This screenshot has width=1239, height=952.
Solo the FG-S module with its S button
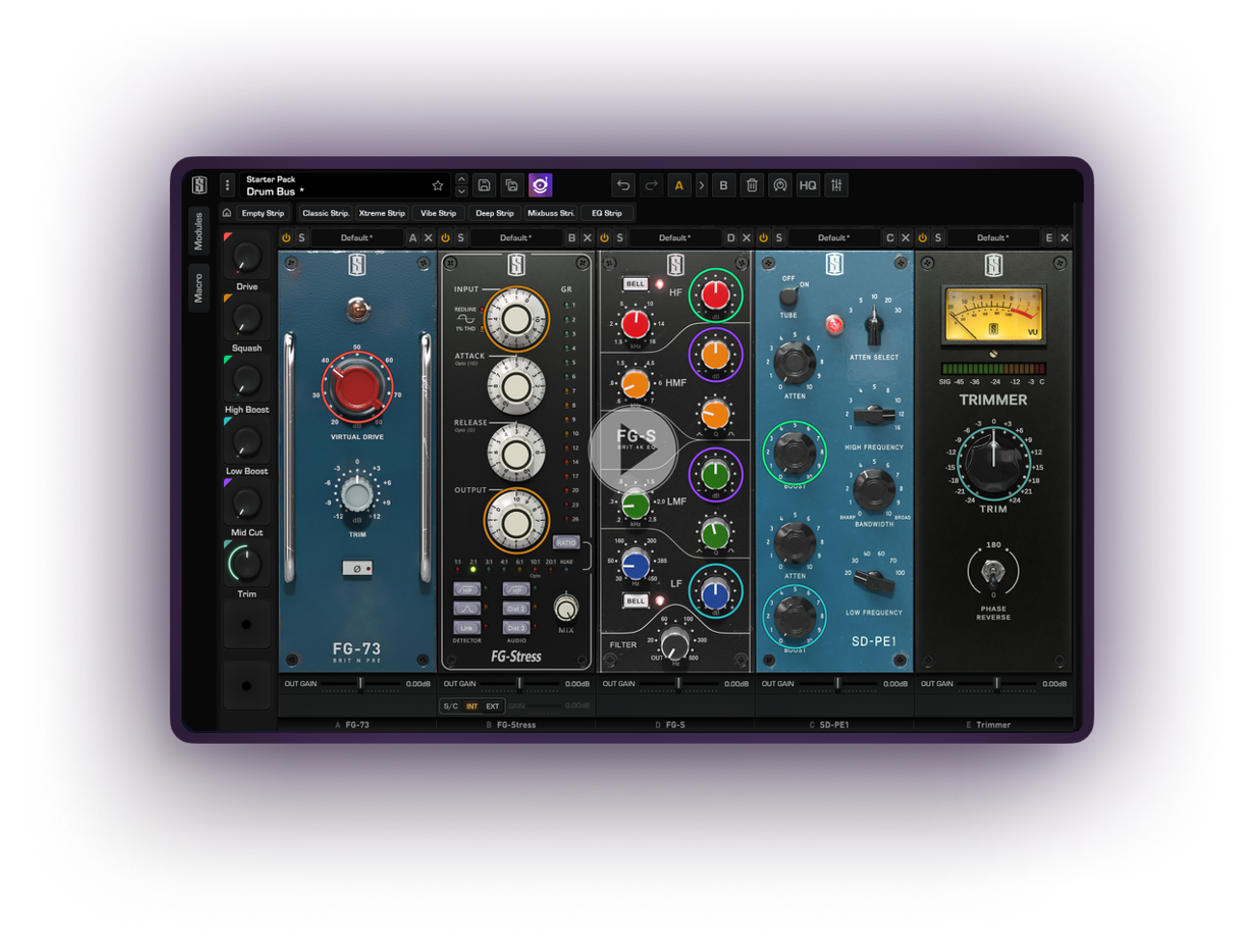(x=619, y=238)
